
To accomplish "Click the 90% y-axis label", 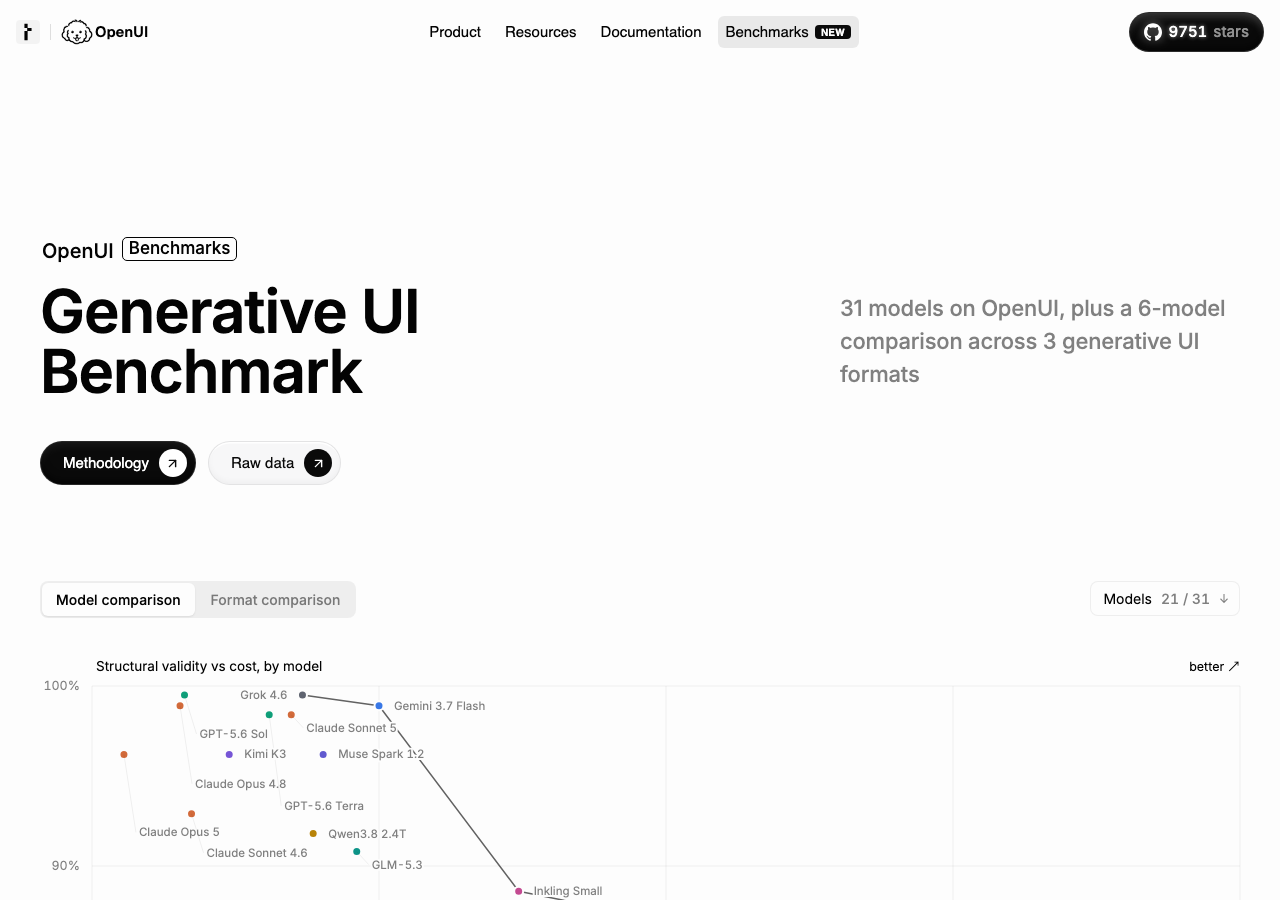I will 66,865.
